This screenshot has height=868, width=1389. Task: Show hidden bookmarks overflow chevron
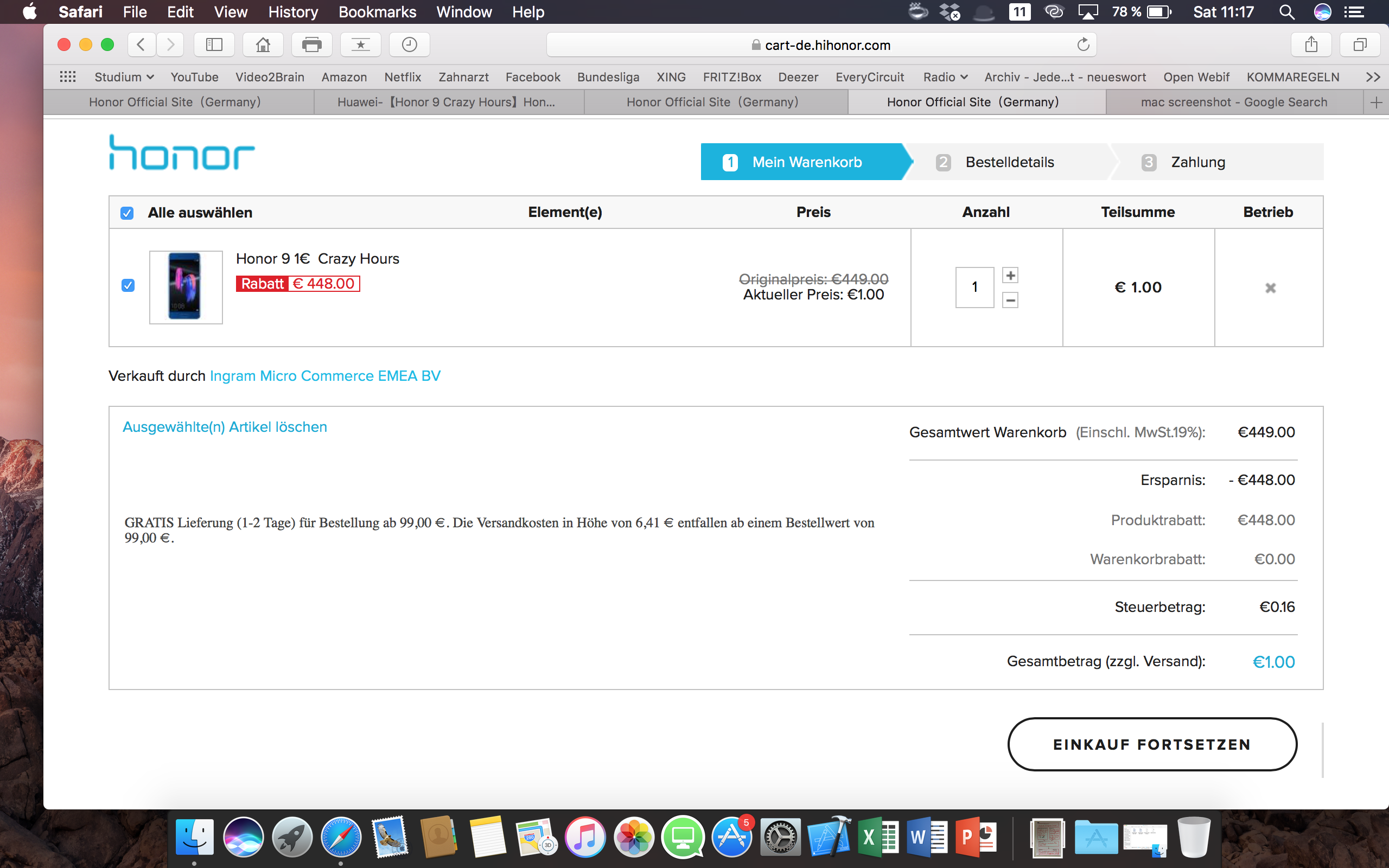(x=1373, y=77)
